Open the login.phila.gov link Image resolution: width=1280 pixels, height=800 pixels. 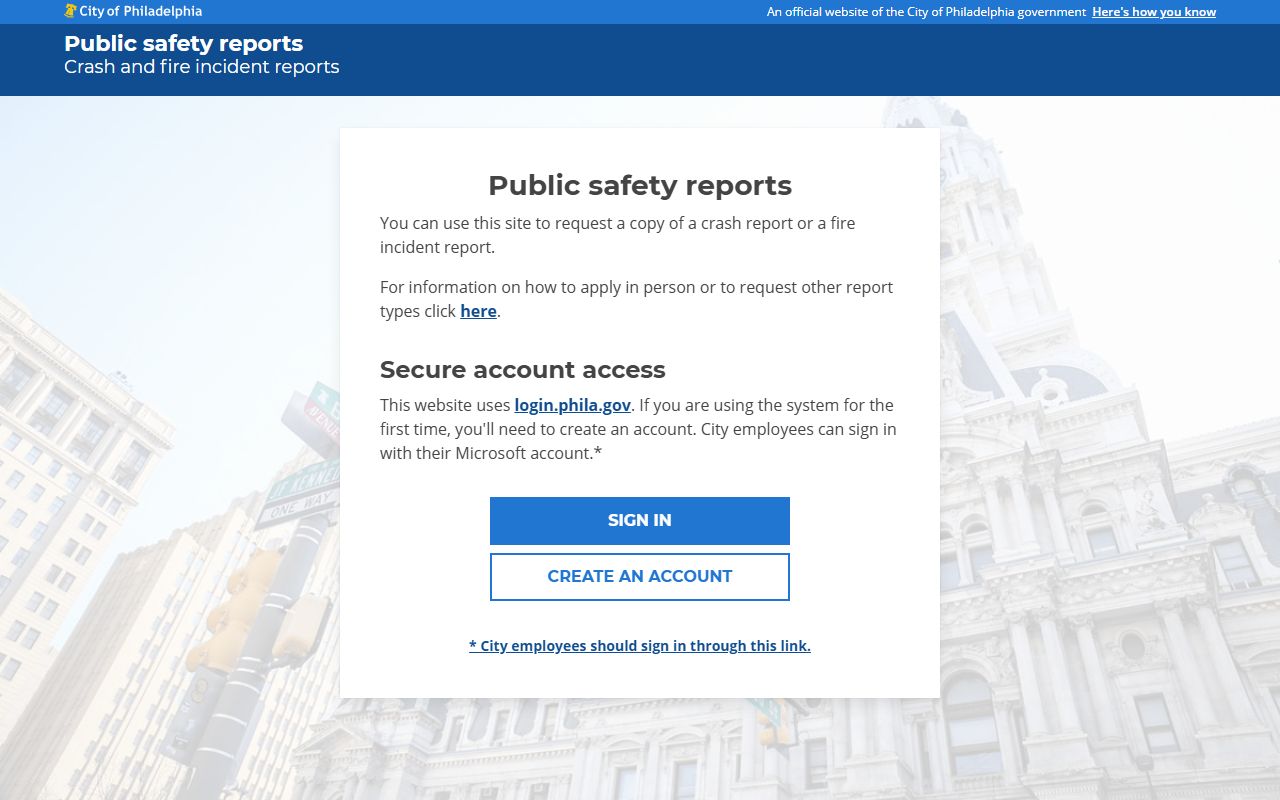573,405
